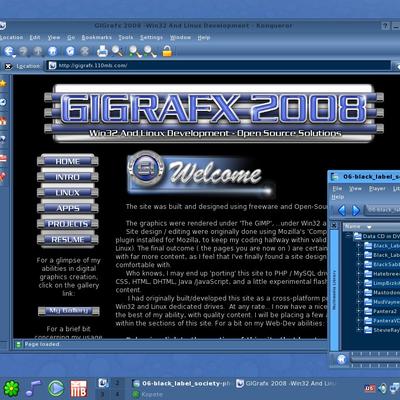Click the green flower ICQ taskbar icon
This screenshot has height=400, width=400.
[11, 388]
